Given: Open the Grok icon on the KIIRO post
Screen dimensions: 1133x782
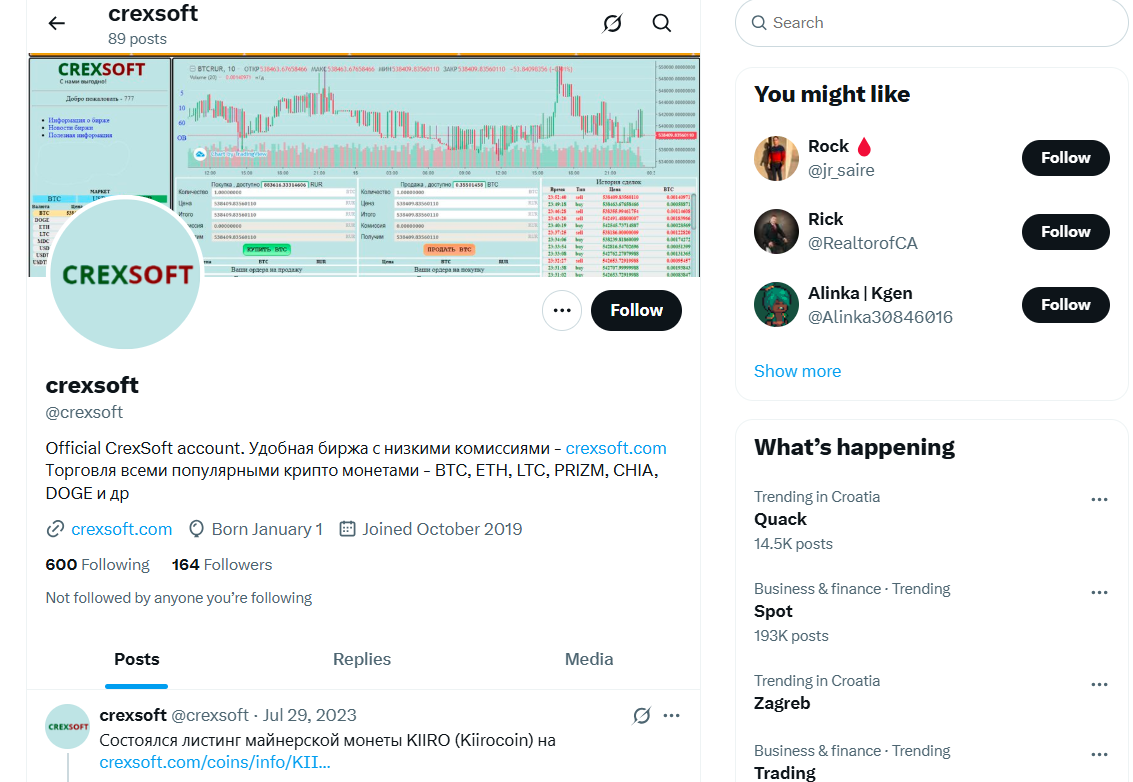Looking at the screenshot, I should point(642,716).
